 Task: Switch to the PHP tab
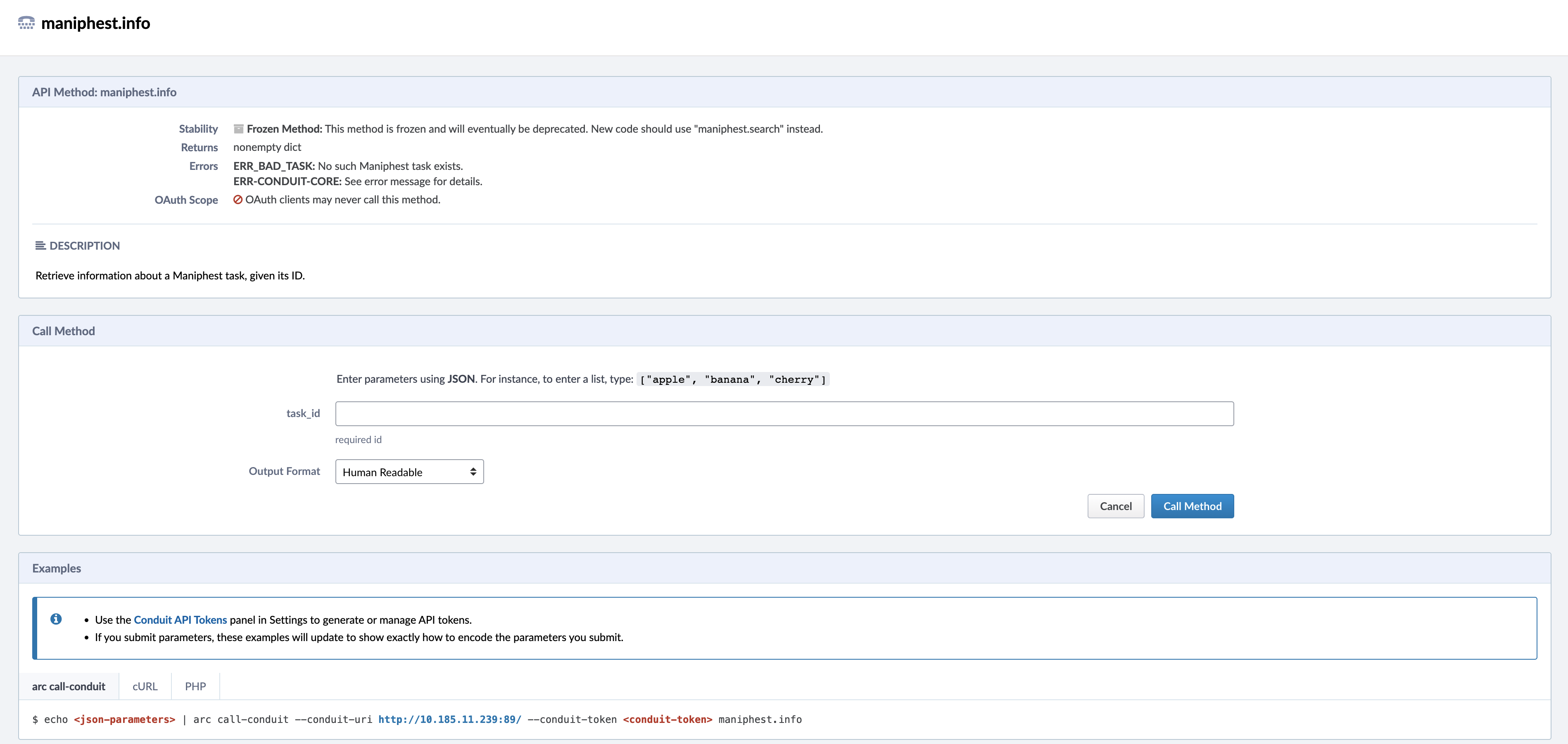click(x=195, y=686)
